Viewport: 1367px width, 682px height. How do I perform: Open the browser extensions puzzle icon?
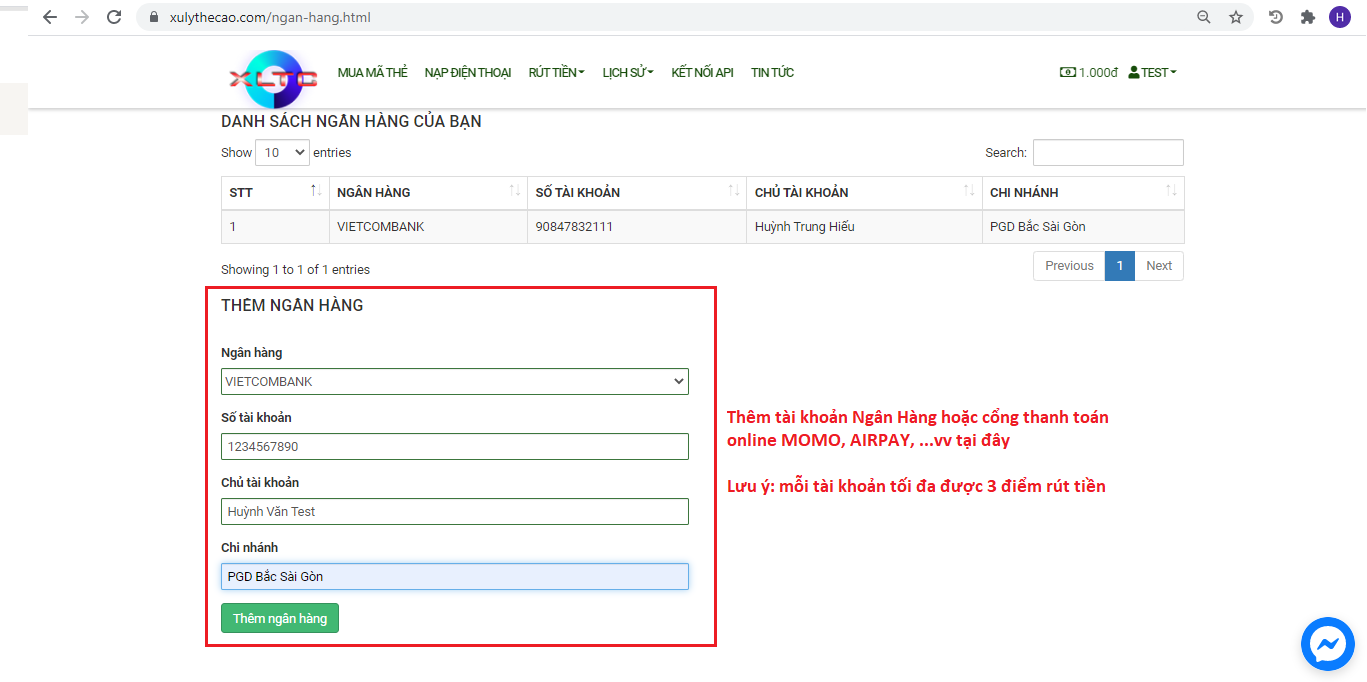(x=1307, y=17)
